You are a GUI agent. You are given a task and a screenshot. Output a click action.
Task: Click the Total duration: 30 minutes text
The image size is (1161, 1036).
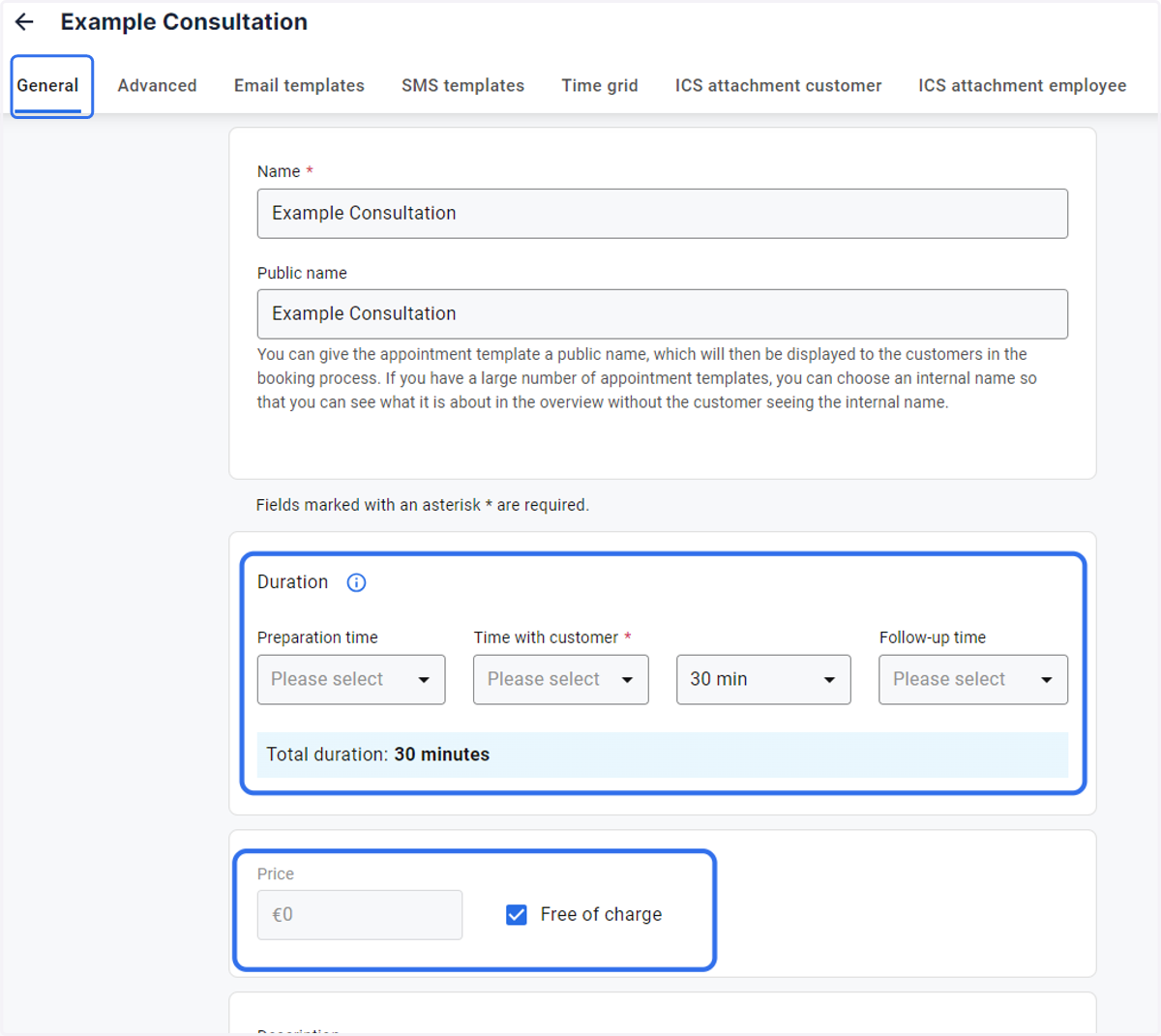[x=378, y=755]
